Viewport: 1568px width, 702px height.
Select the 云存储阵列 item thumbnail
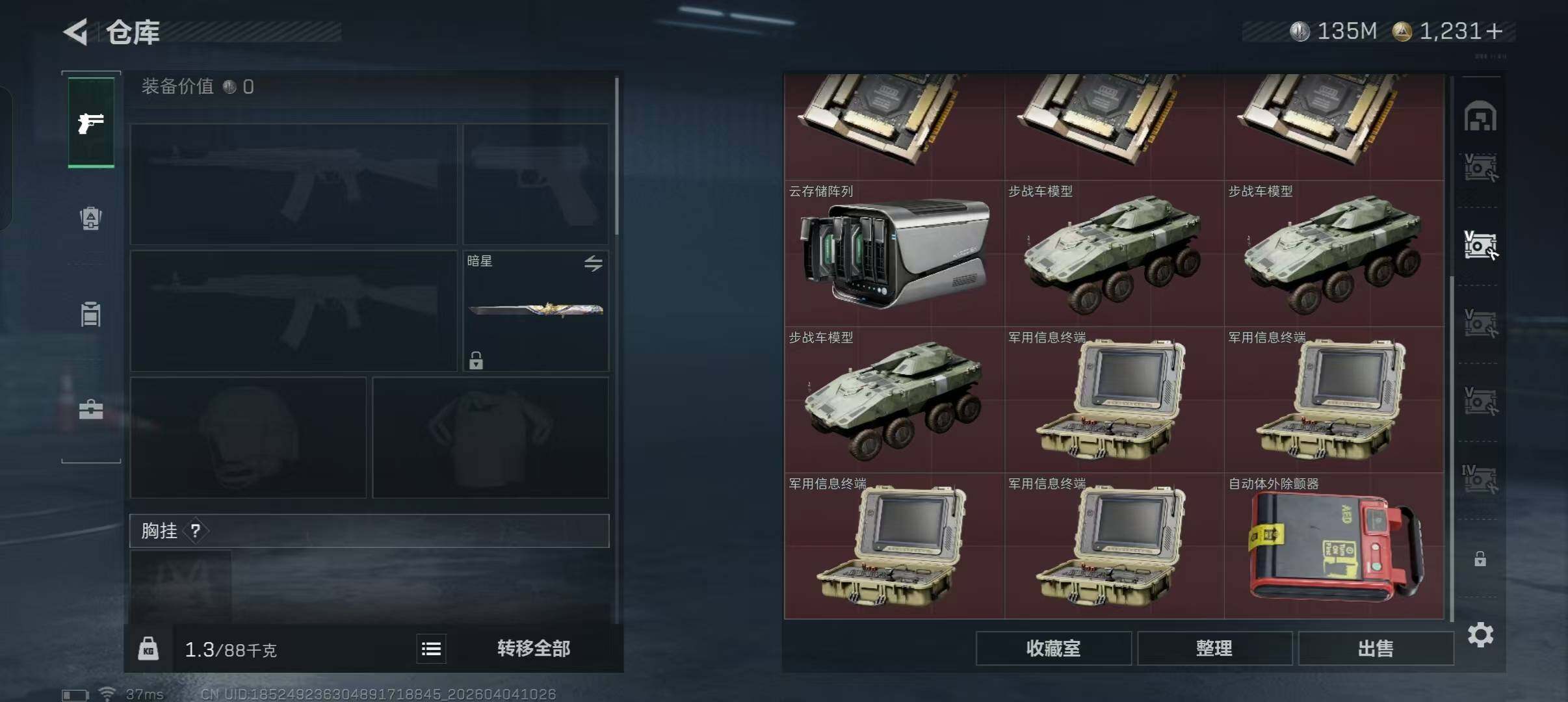(x=895, y=253)
